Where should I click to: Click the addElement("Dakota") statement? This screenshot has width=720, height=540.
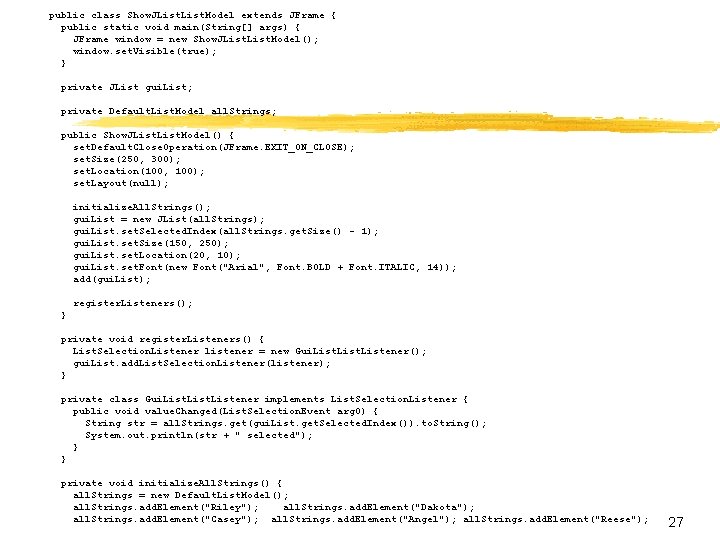(379, 507)
